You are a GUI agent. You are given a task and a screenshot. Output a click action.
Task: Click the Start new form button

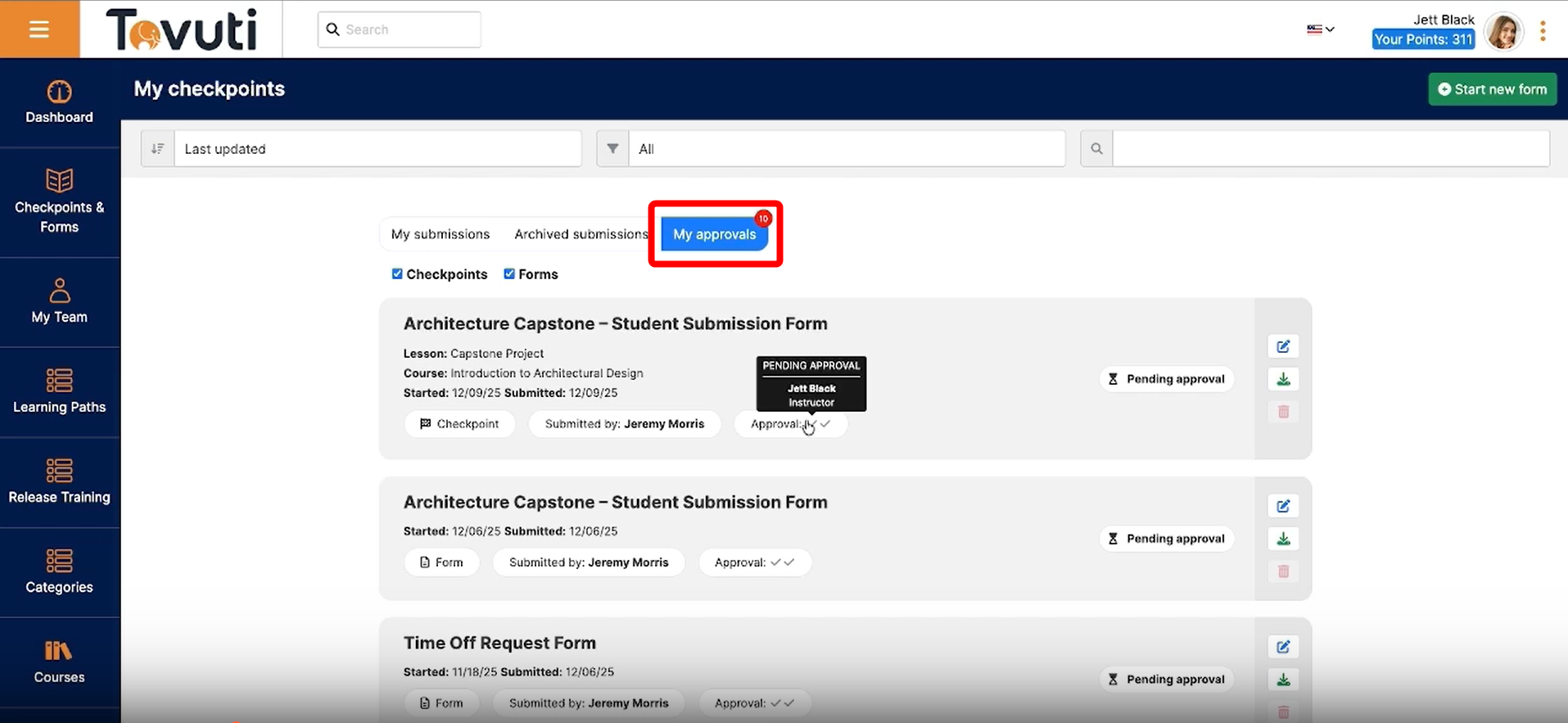coord(1492,89)
